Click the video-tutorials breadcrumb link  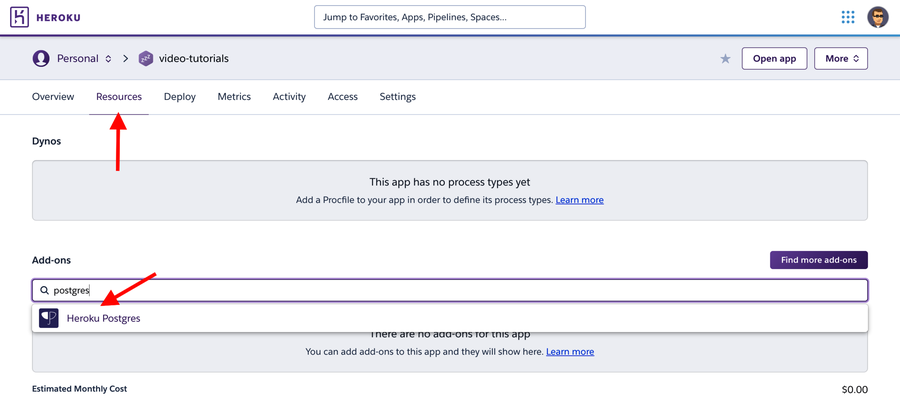(194, 59)
